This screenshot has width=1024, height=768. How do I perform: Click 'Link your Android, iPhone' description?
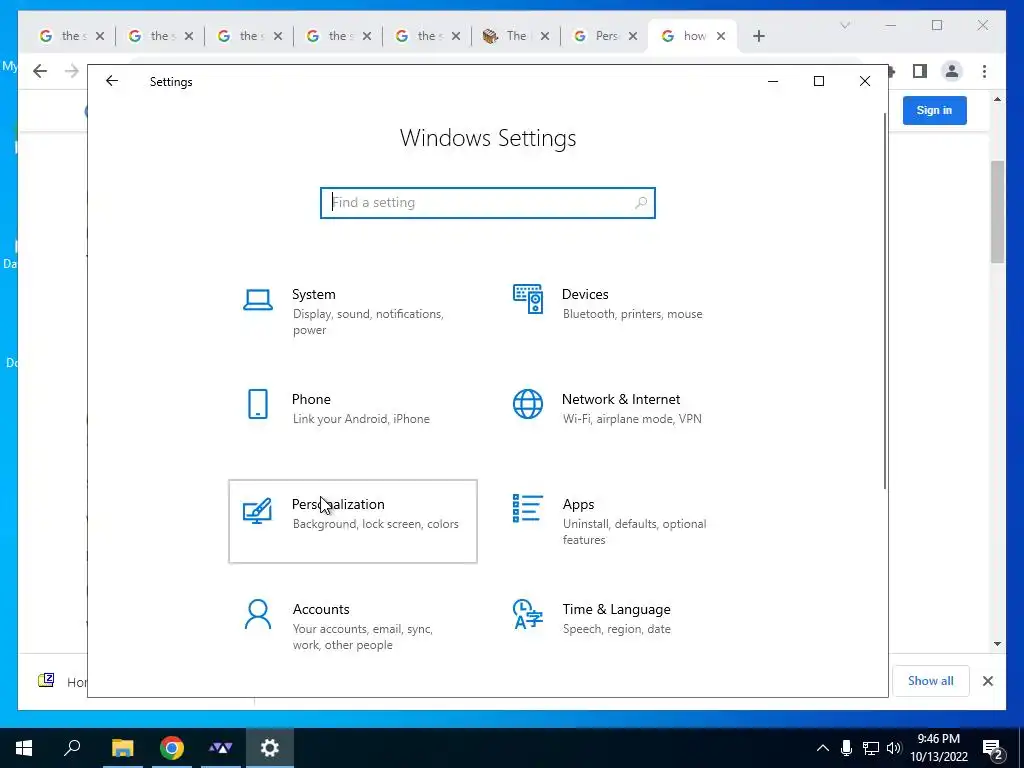361,419
